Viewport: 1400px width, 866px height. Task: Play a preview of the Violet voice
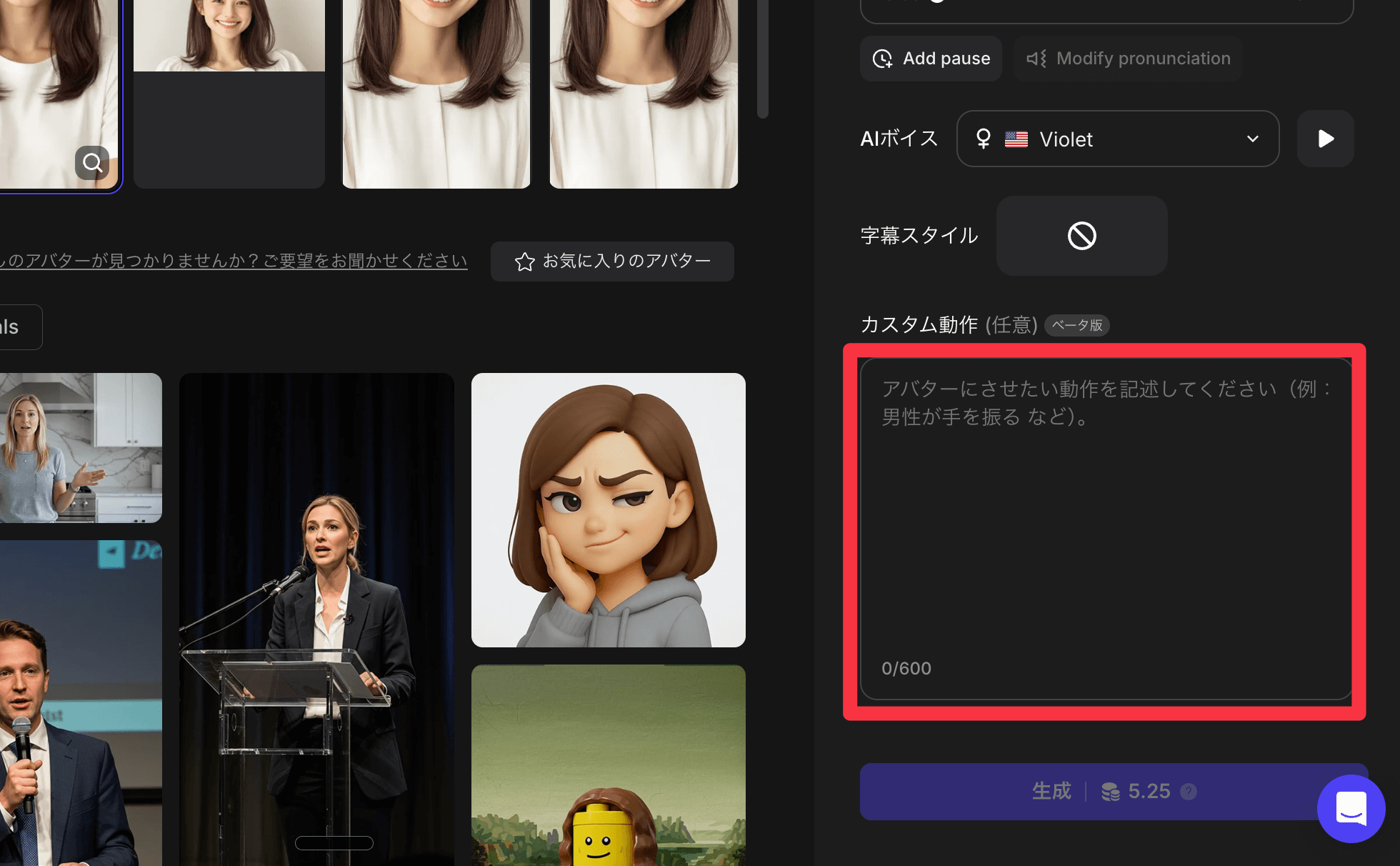pyautogui.click(x=1326, y=139)
